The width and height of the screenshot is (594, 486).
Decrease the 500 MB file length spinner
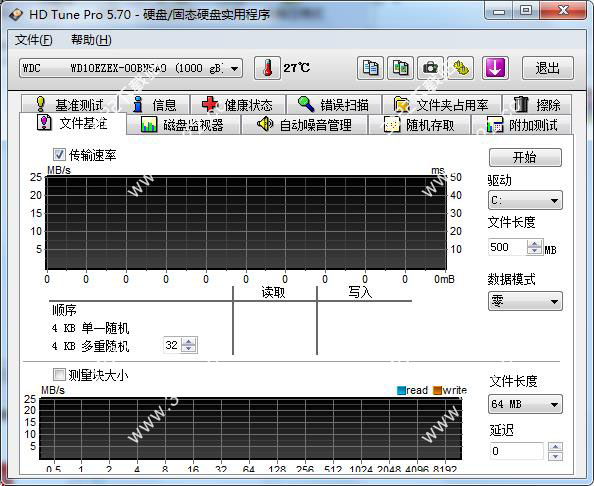pos(535,251)
